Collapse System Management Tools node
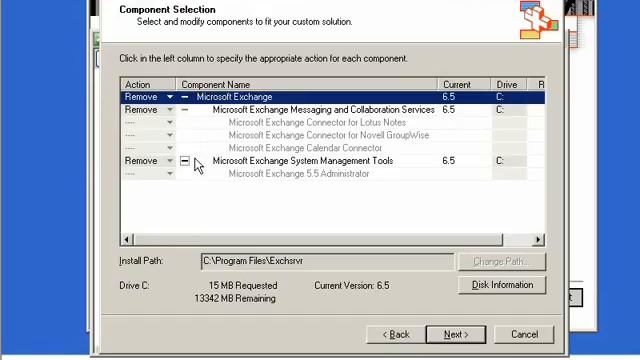The image size is (640, 360). coord(185,161)
